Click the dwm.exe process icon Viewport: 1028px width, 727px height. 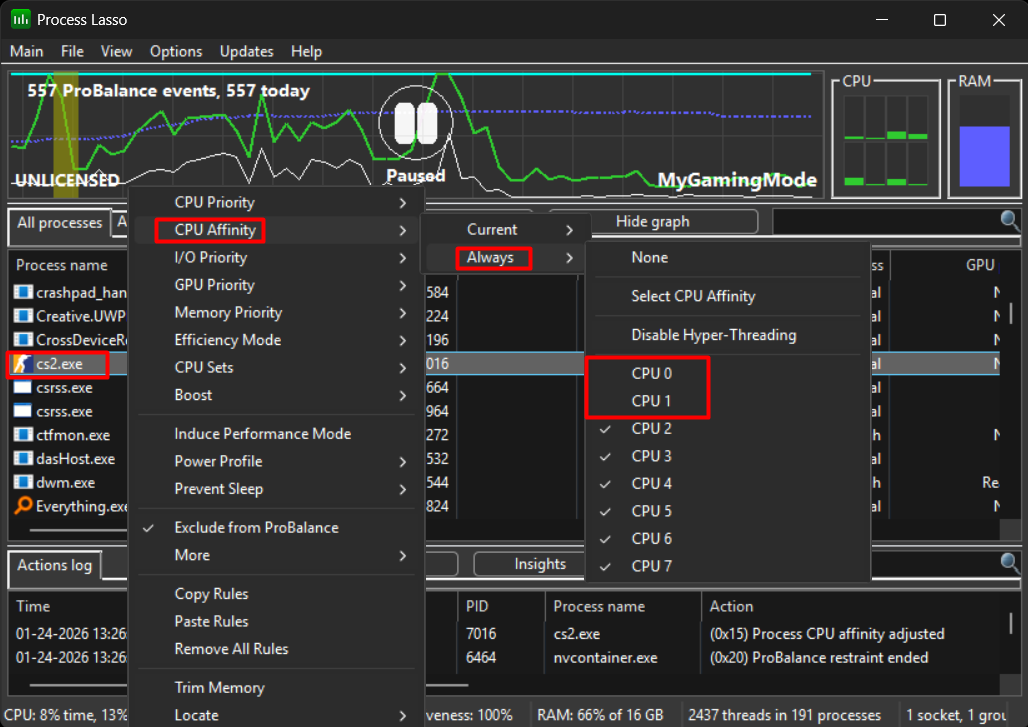coord(22,482)
